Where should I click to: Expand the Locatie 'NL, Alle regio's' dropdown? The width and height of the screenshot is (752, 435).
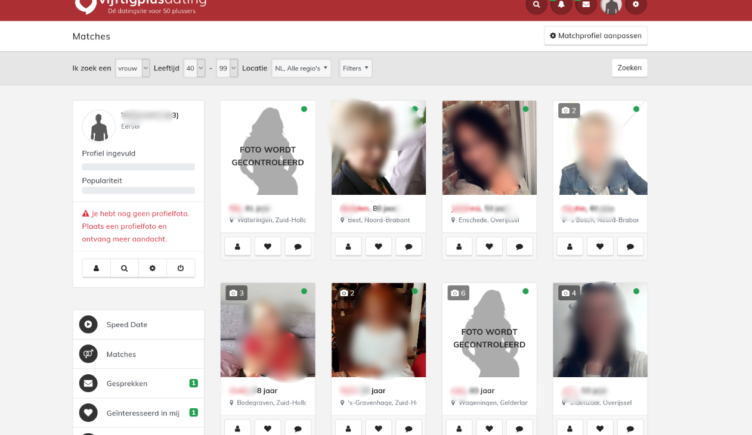point(301,68)
